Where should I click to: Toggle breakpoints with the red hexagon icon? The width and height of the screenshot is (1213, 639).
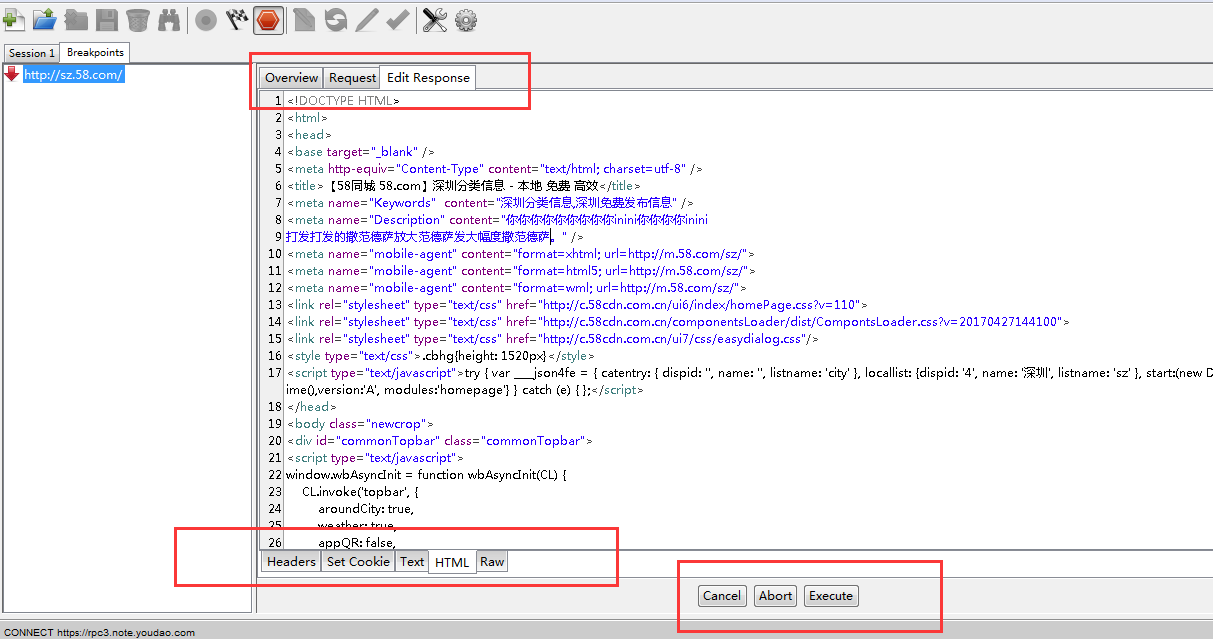(268, 18)
